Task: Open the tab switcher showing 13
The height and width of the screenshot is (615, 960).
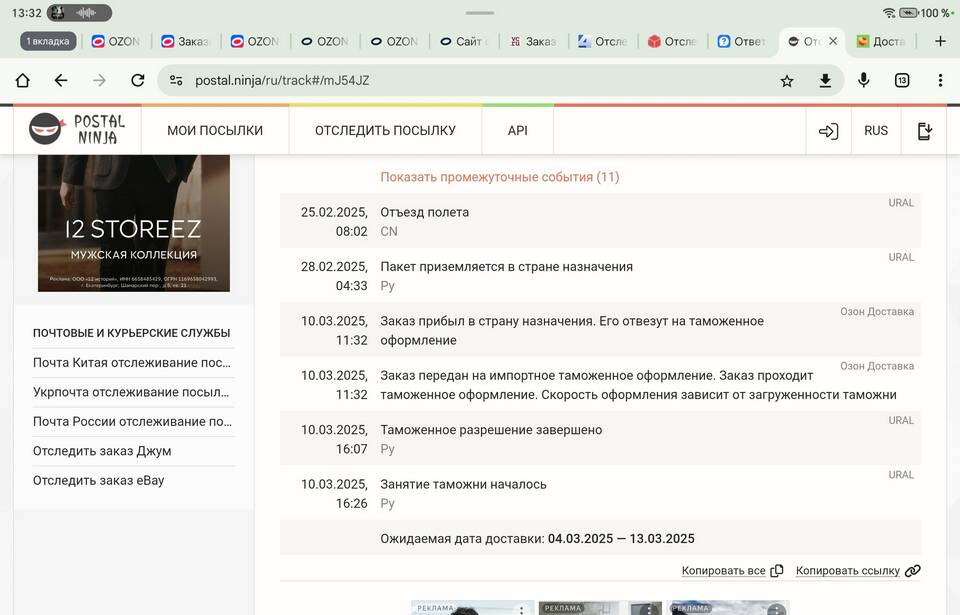Action: (x=902, y=80)
